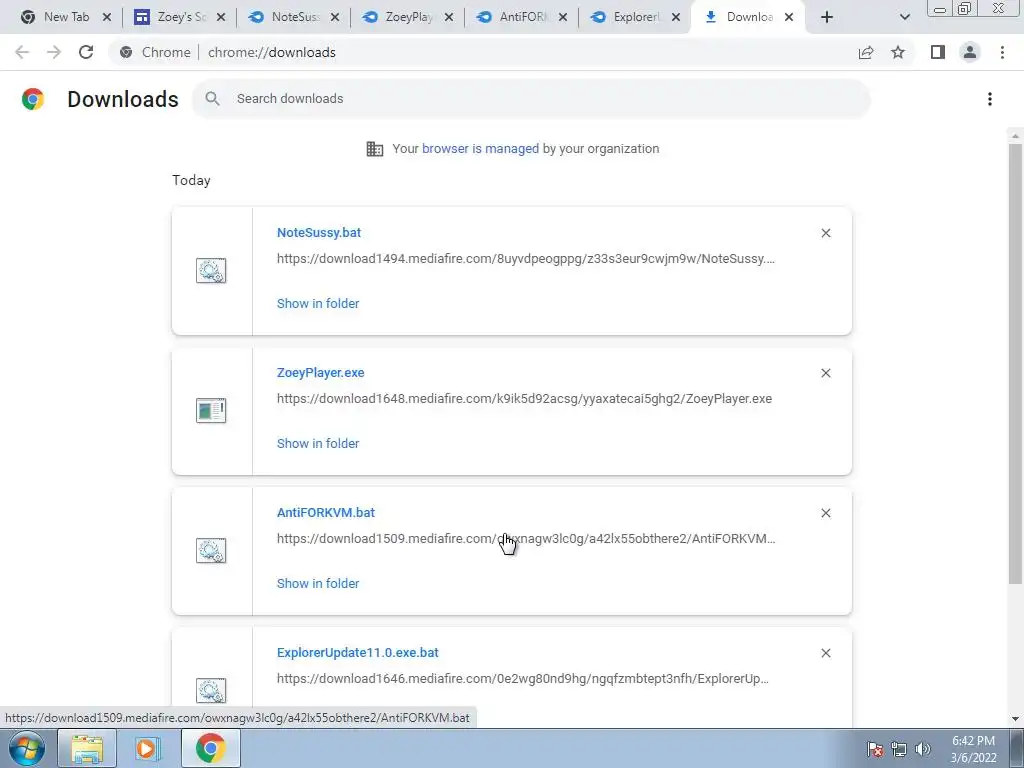Reload the downloads page
Image resolution: width=1024 pixels, height=768 pixels.
[x=86, y=52]
